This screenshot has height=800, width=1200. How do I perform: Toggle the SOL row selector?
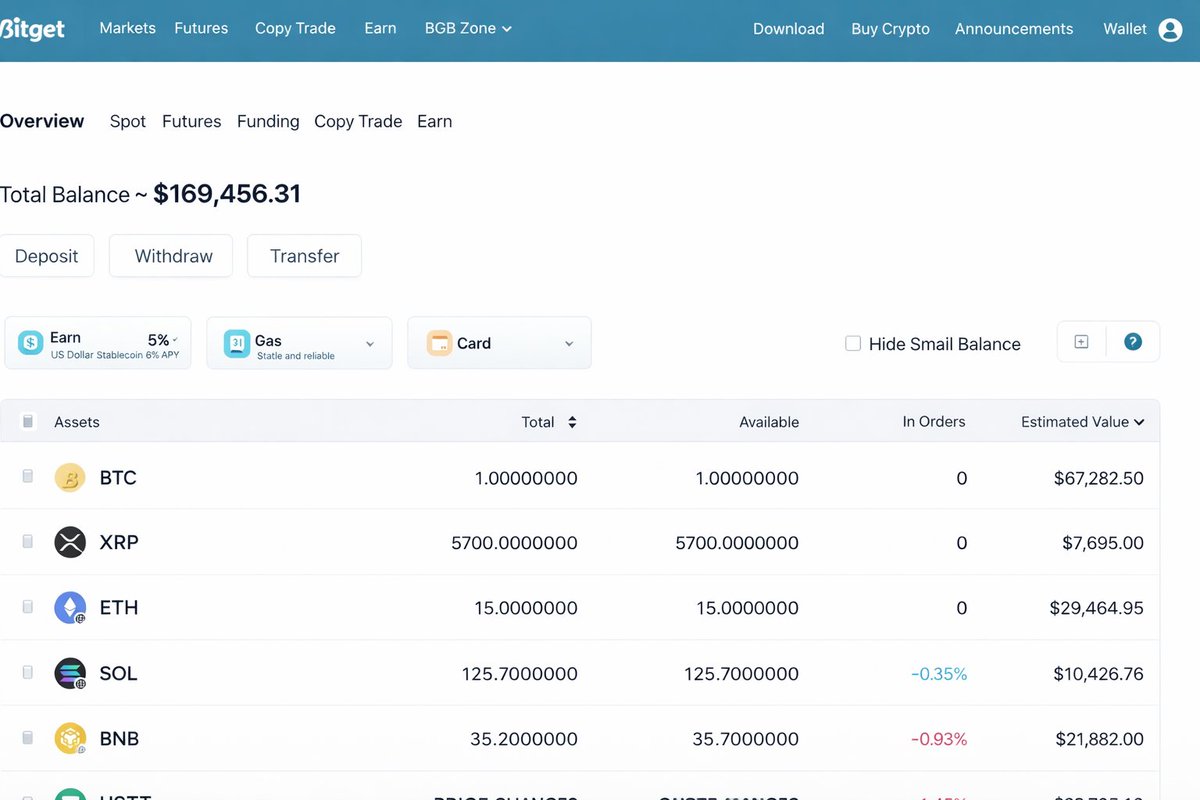[x=28, y=672]
